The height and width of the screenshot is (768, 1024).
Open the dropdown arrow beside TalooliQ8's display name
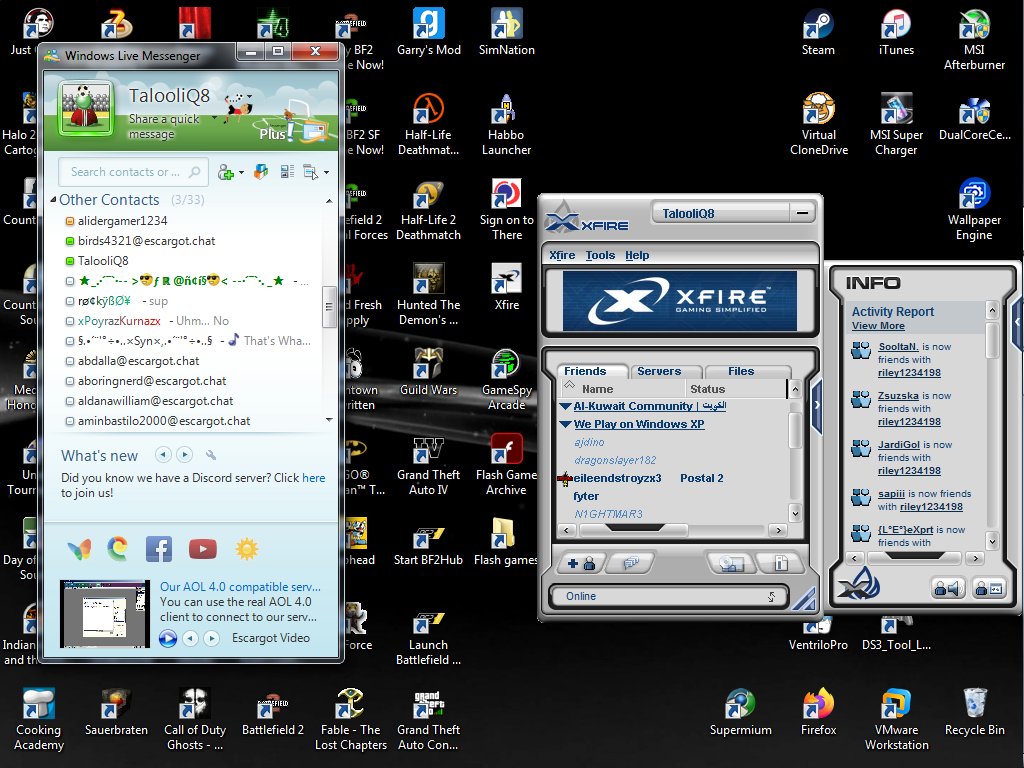[x=218, y=97]
